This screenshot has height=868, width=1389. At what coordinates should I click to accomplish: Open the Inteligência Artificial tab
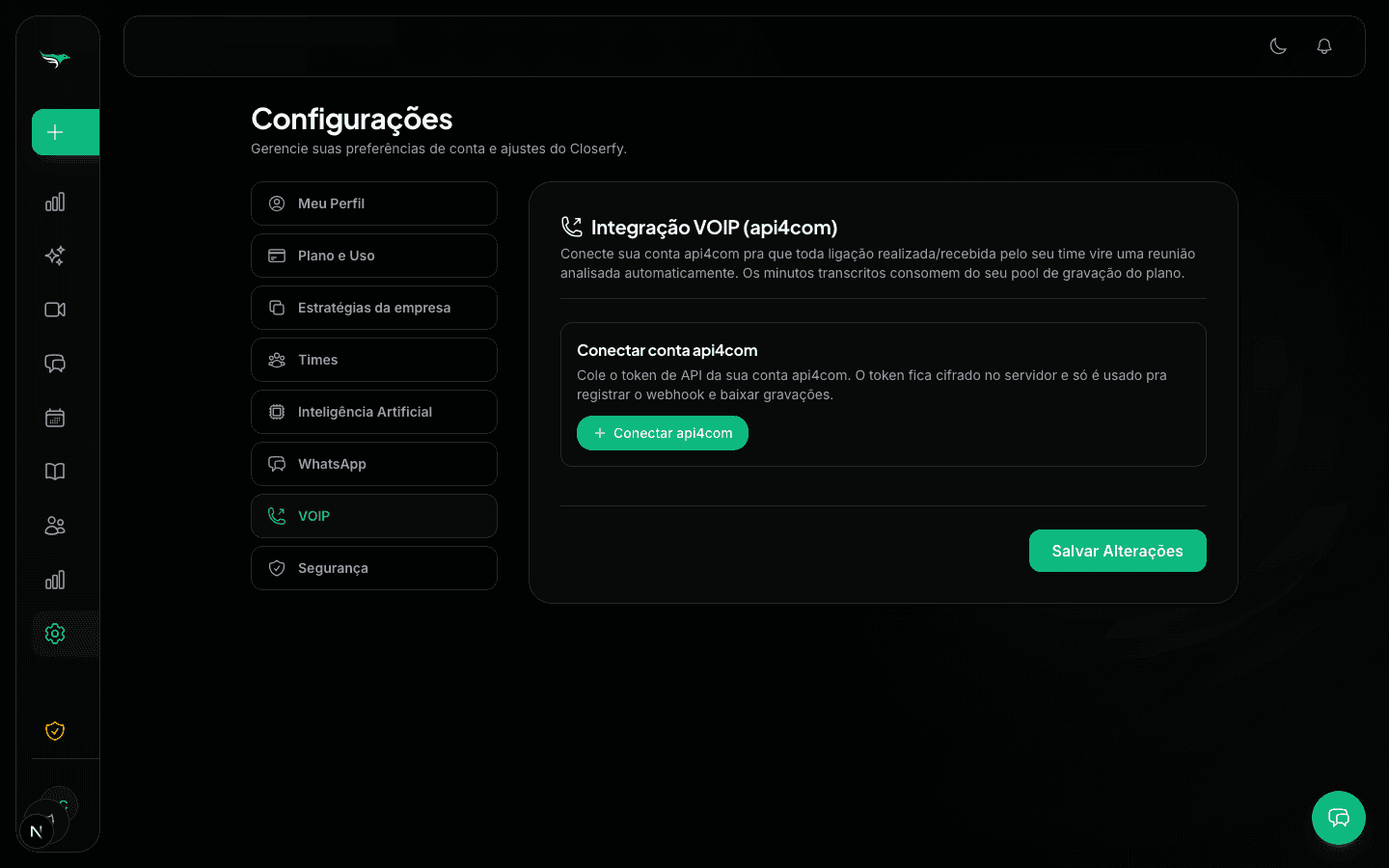click(374, 412)
